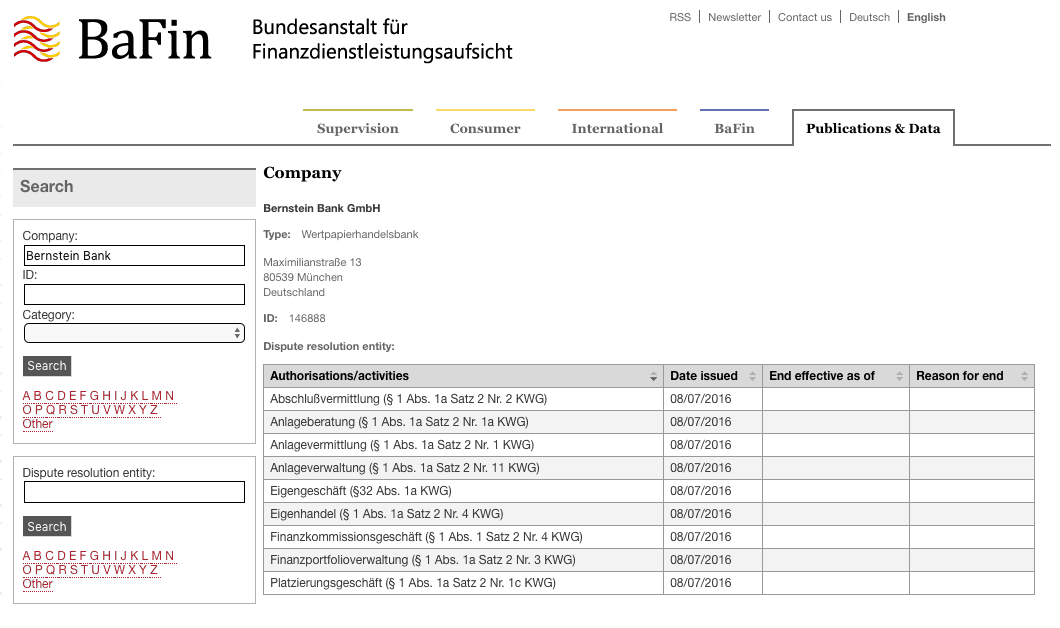Viewport: 1060px width, 628px height.
Task: Switch language to English
Action: (926, 18)
